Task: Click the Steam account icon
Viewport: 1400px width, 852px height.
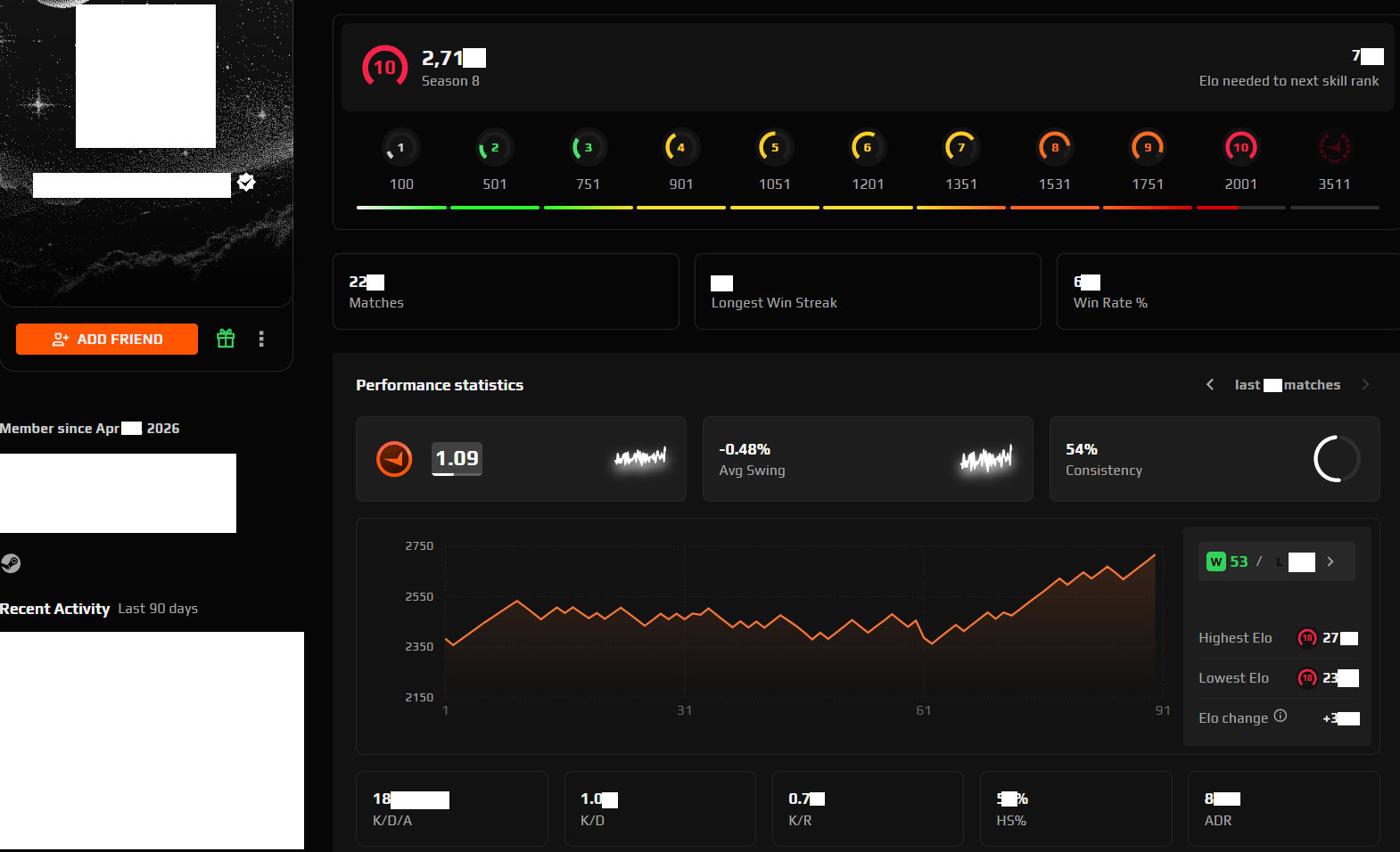Action: pyautogui.click(x=11, y=563)
